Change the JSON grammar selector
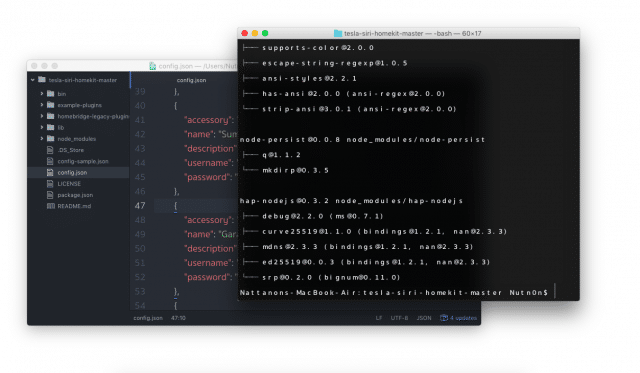640x373 pixels. click(x=424, y=318)
